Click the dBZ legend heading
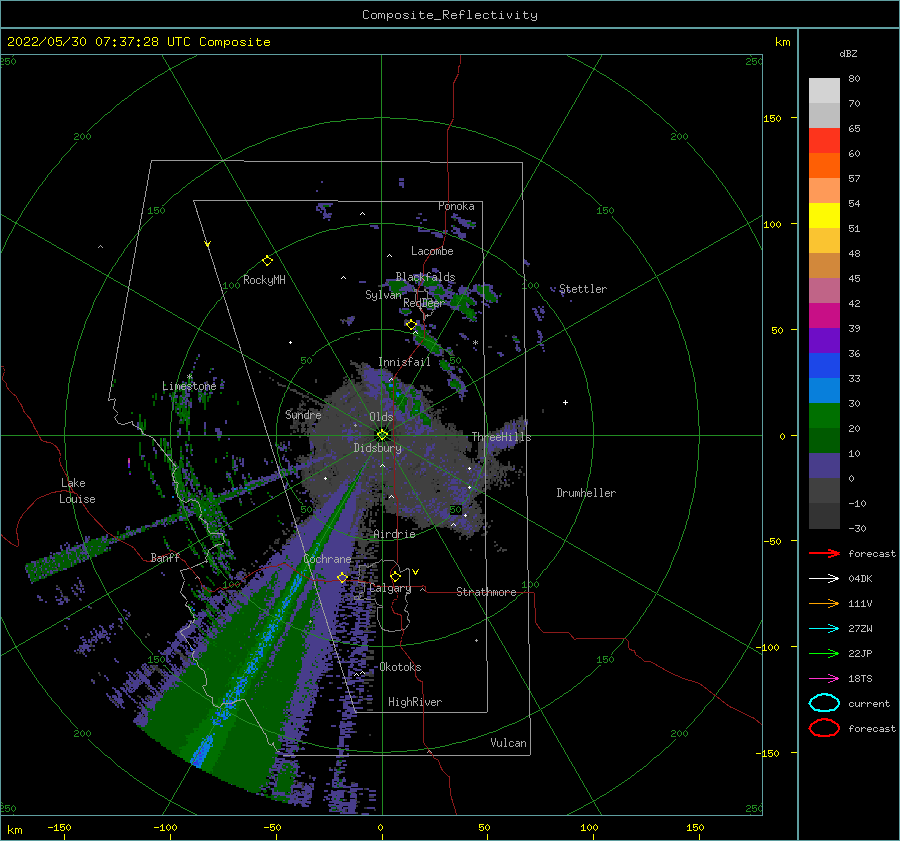This screenshot has width=900, height=841. pos(848,53)
